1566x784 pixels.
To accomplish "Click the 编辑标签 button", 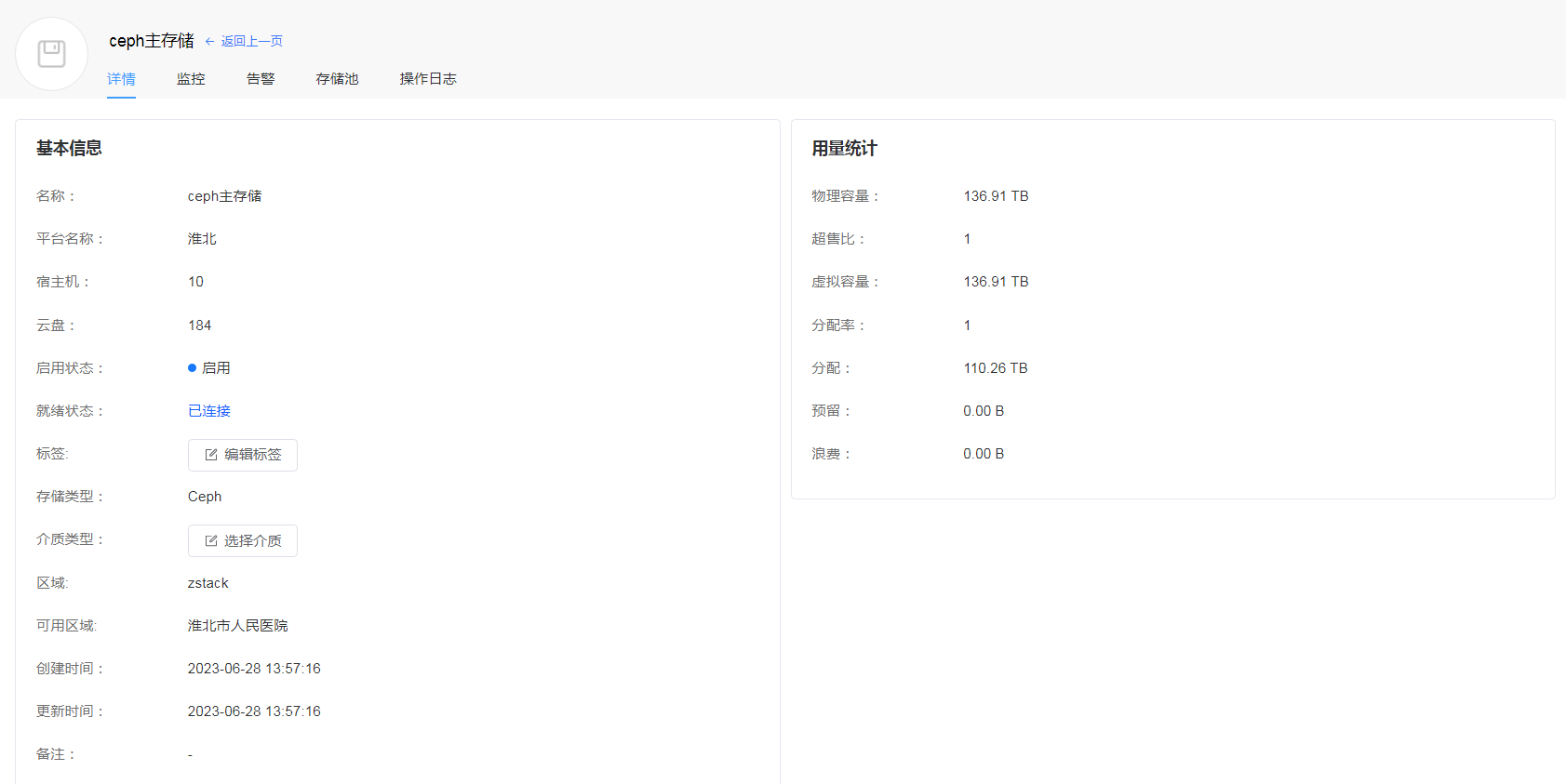I will pos(243,455).
